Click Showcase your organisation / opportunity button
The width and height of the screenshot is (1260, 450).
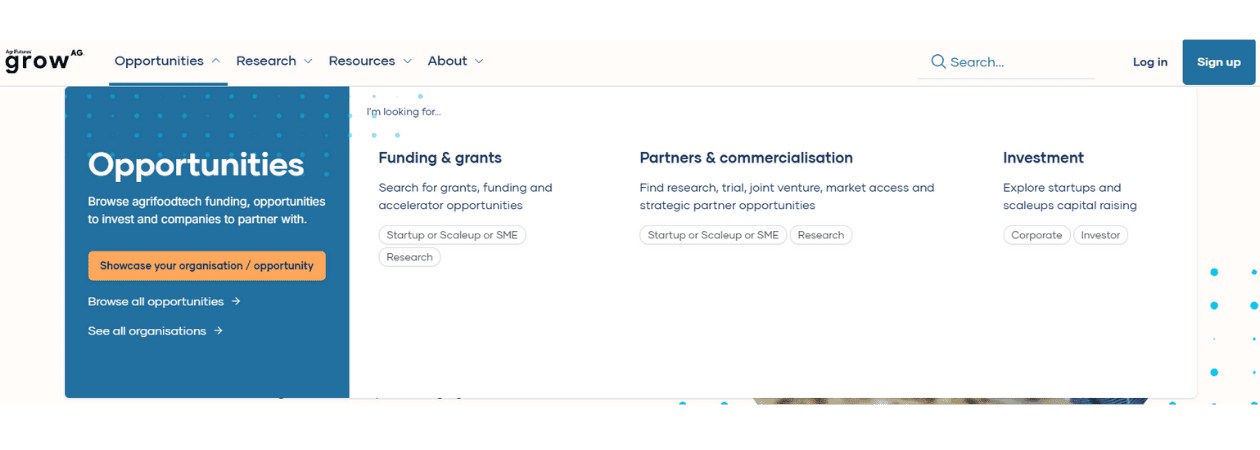[206, 266]
